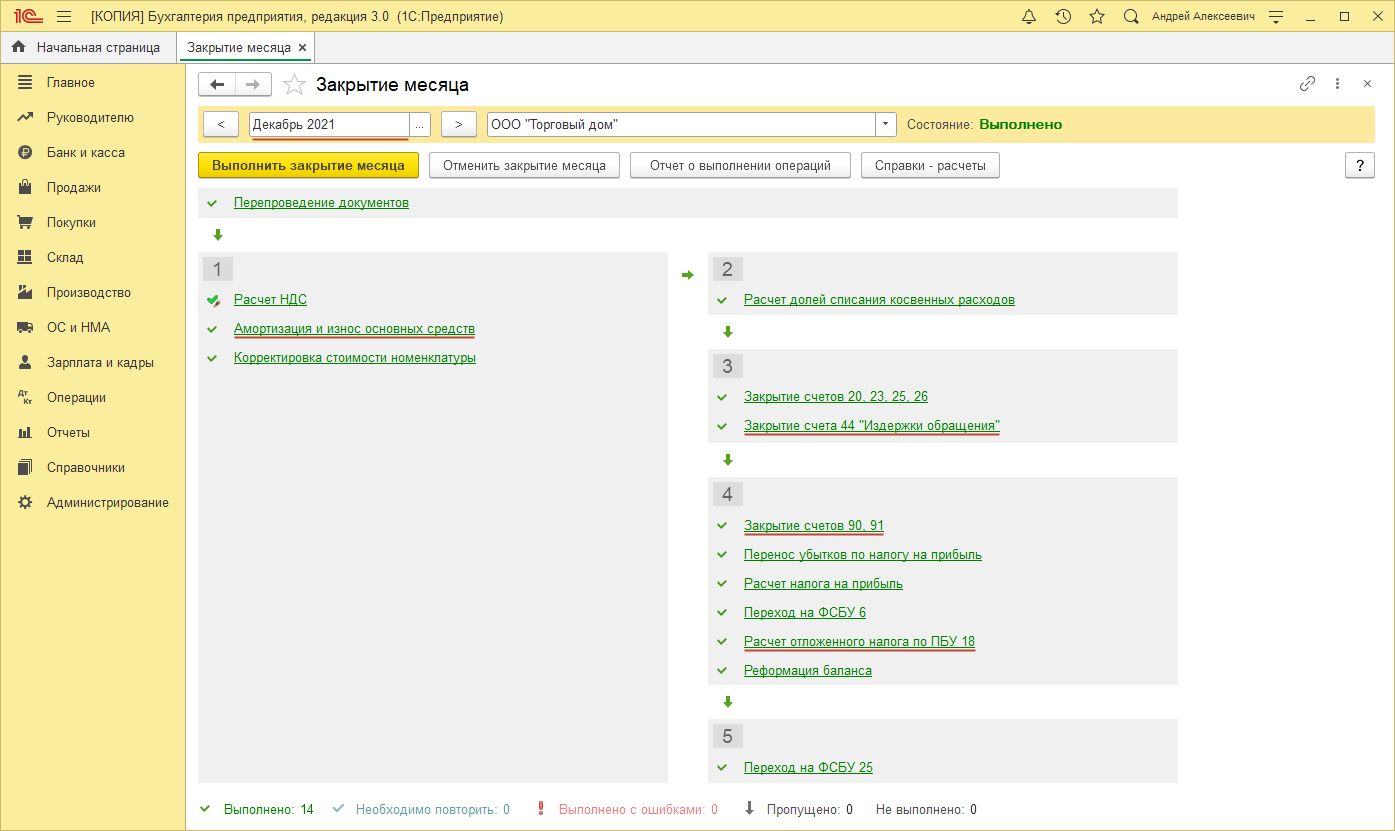Click the home icon on Начальная страница
The image size is (1395, 831).
point(18,47)
